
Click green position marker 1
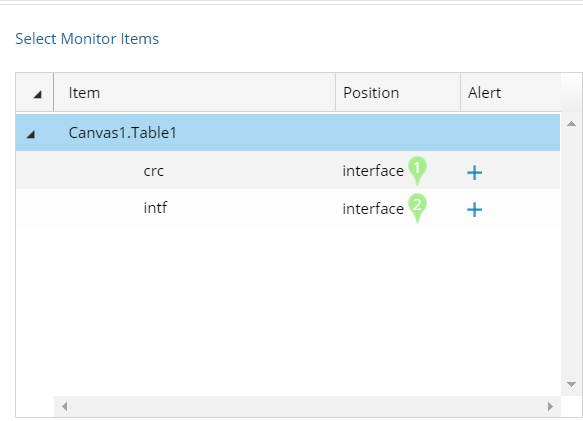417,170
